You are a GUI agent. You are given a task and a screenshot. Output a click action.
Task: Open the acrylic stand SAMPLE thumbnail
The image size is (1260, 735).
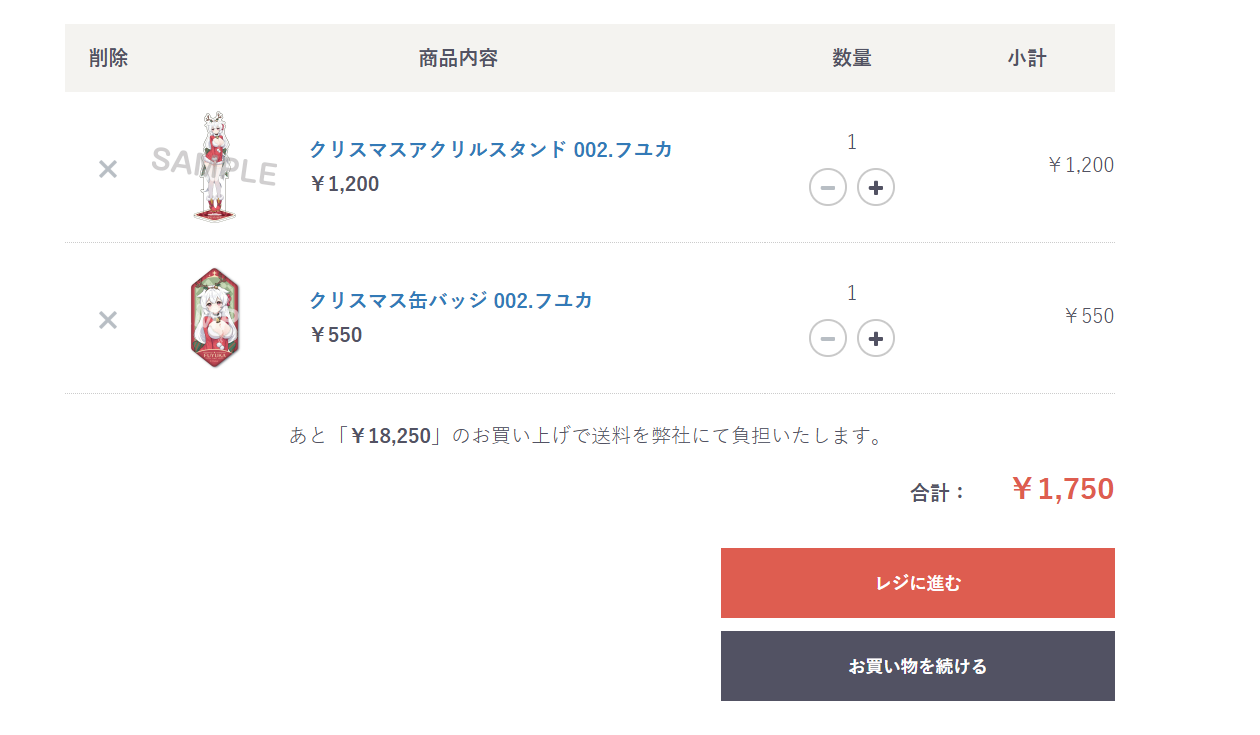pyautogui.click(x=214, y=167)
